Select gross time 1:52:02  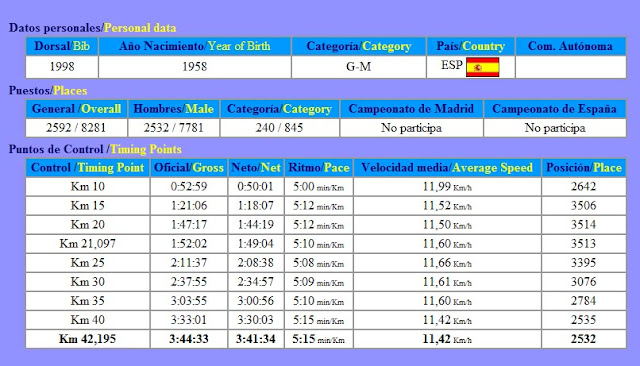[189, 244]
